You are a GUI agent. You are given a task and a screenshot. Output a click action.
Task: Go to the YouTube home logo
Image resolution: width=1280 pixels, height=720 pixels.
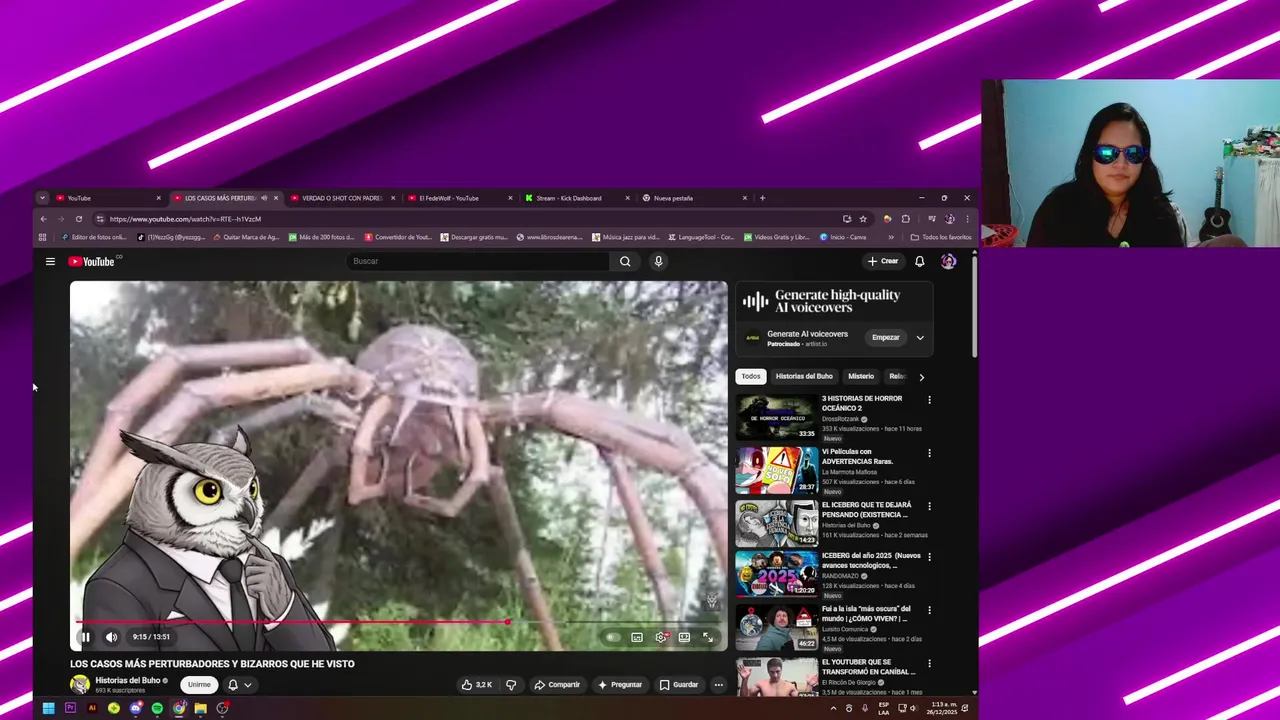point(93,261)
